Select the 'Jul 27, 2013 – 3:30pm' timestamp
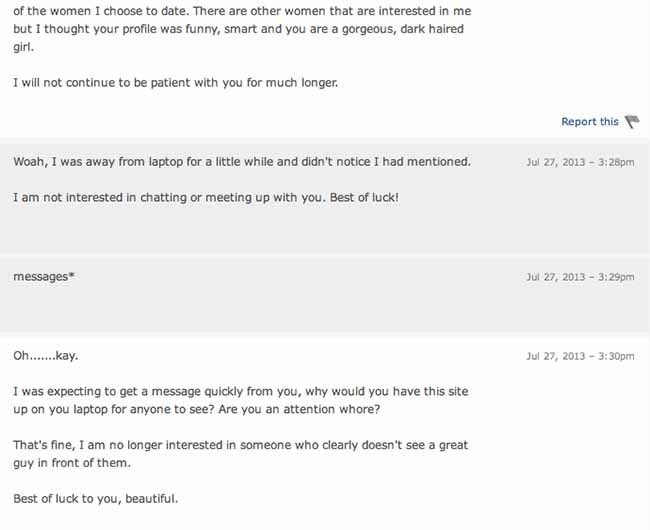Screen dimensions: 650x530 [580, 356]
